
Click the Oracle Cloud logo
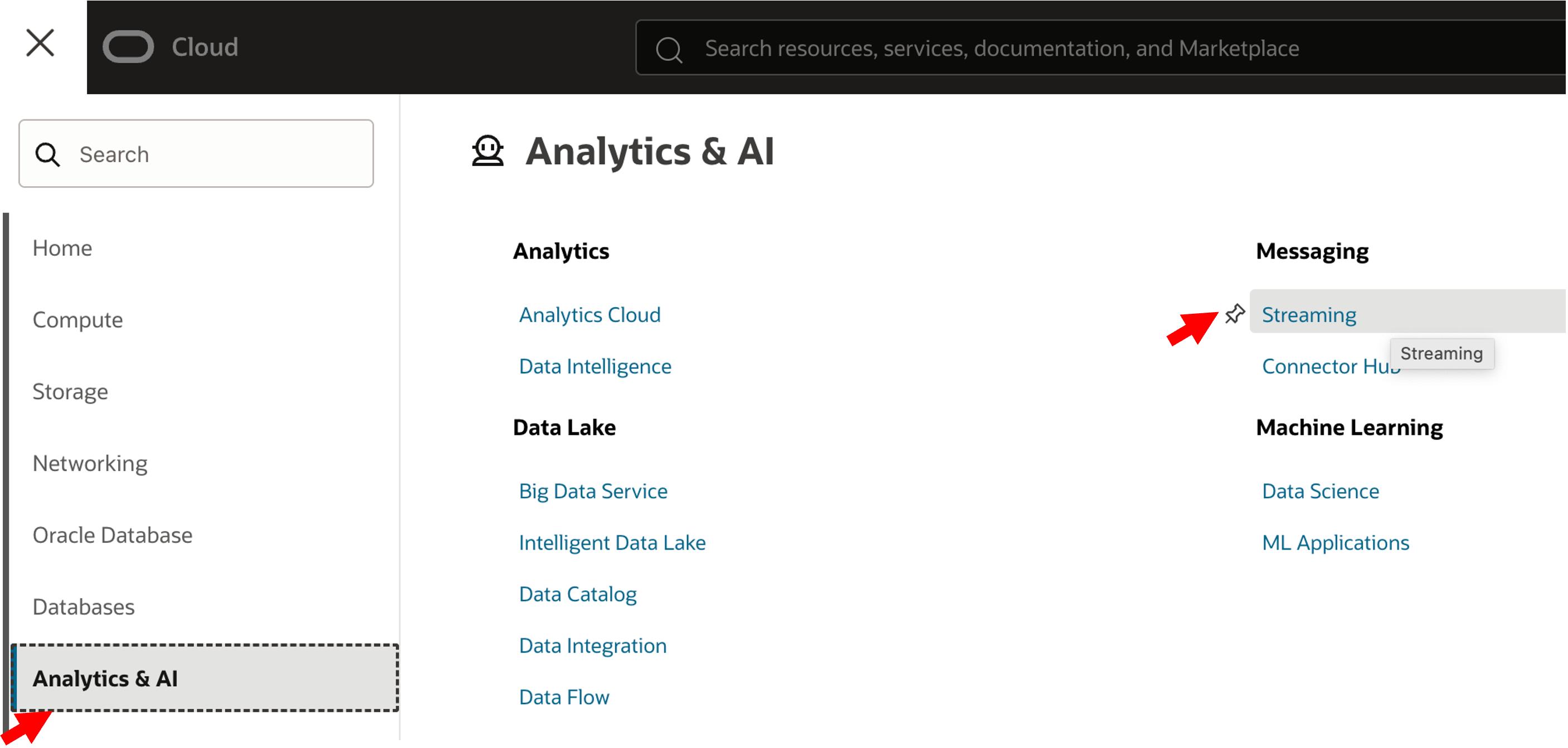(x=171, y=47)
